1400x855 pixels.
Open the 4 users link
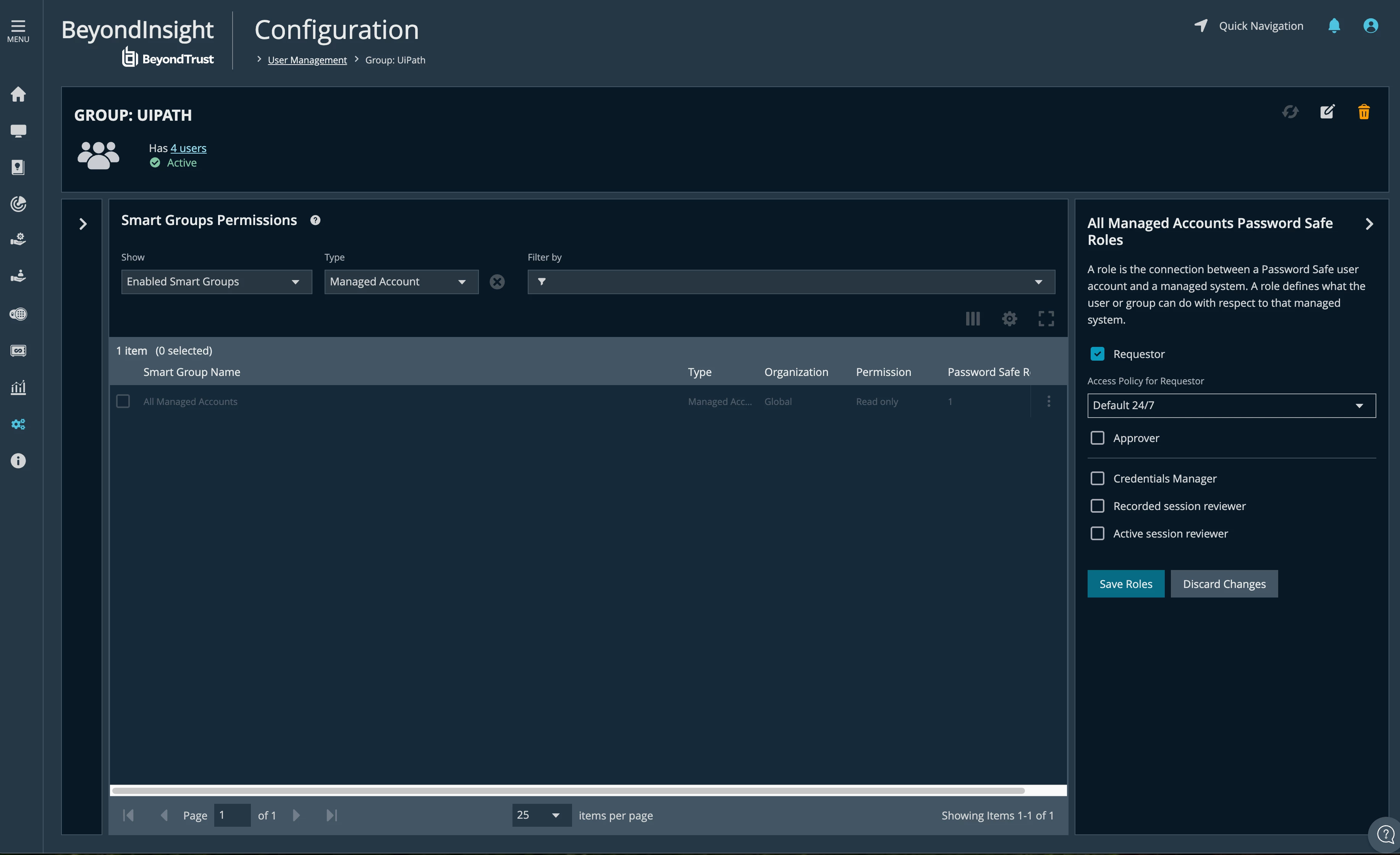[188, 148]
